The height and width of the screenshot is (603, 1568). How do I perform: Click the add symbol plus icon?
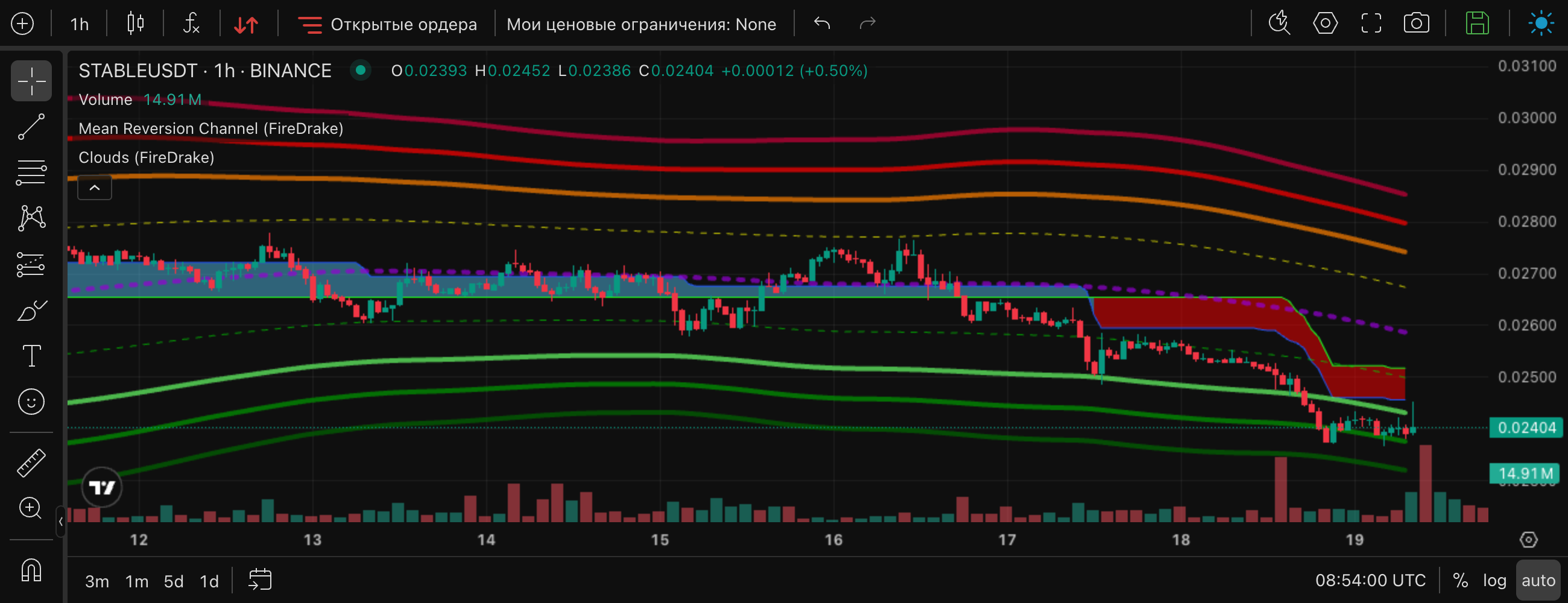[22, 24]
